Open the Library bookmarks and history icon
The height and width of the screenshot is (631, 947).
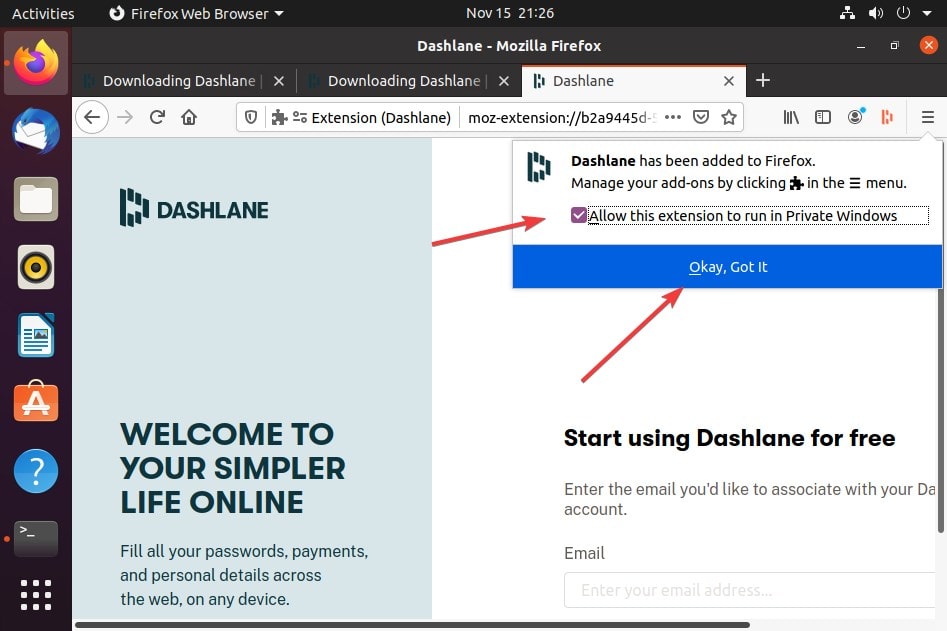(x=791, y=117)
